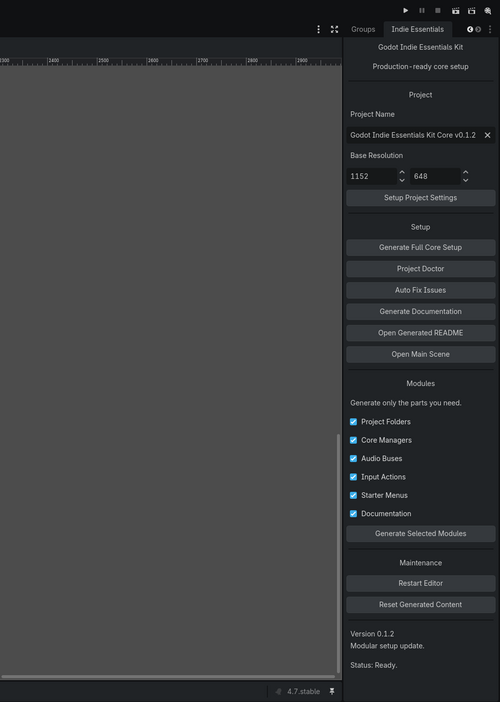The height and width of the screenshot is (702, 500).
Task: Click the notifications bell in the bottom bar
Action: (278, 691)
